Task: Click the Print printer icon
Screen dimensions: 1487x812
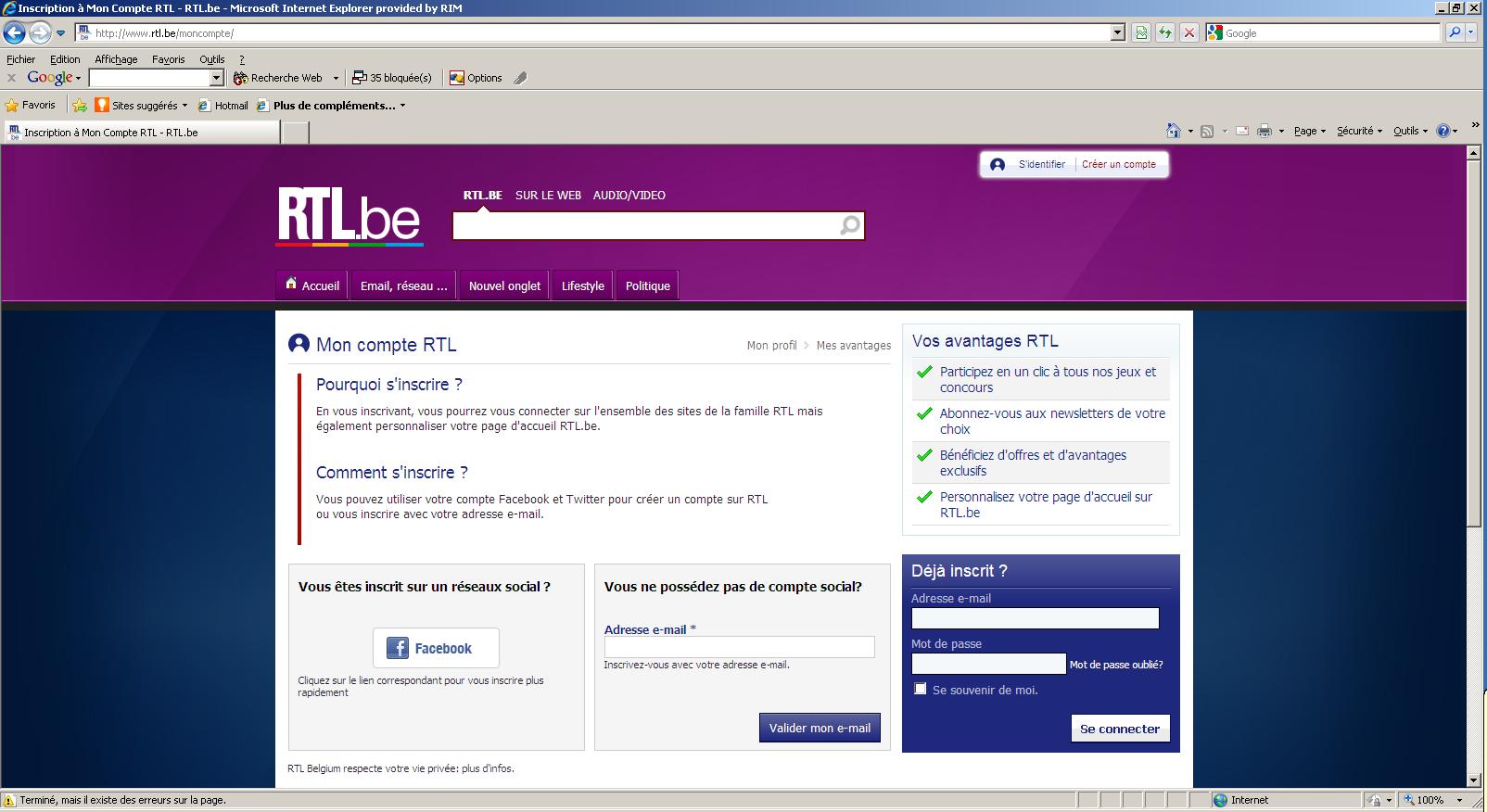Action: (1265, 131)
